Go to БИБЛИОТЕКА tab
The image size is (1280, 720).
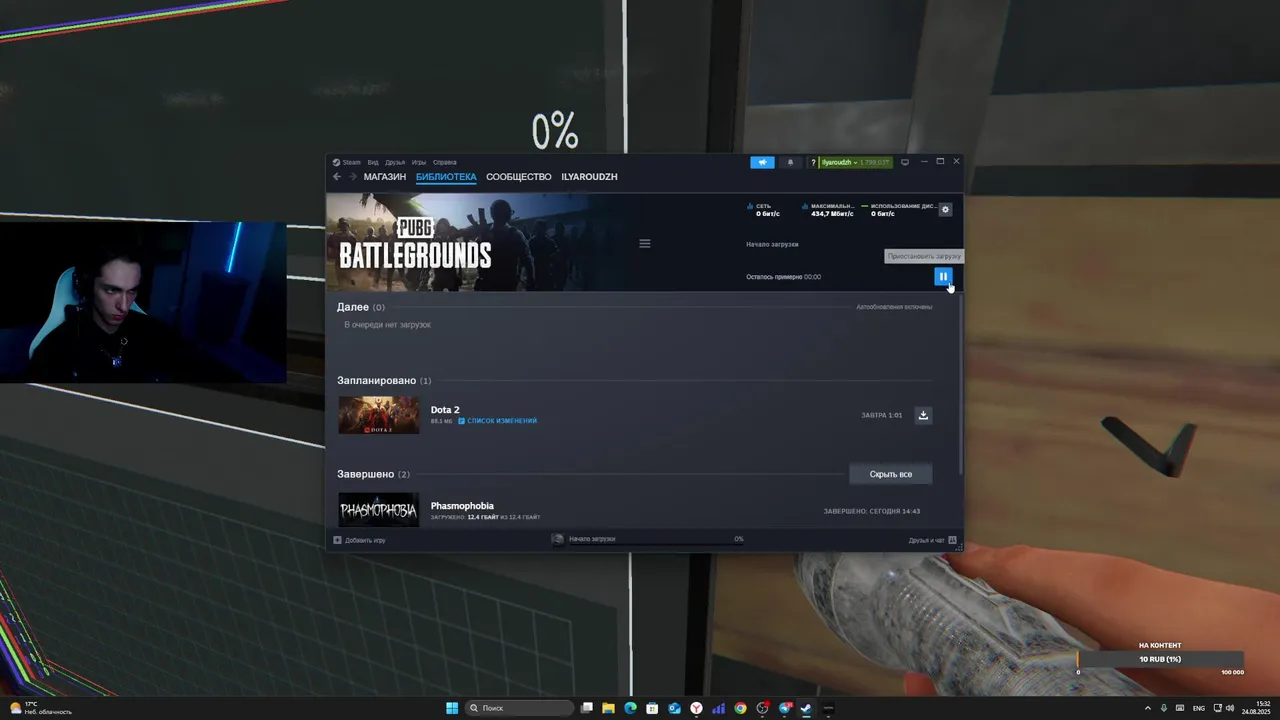pos(446,177)
